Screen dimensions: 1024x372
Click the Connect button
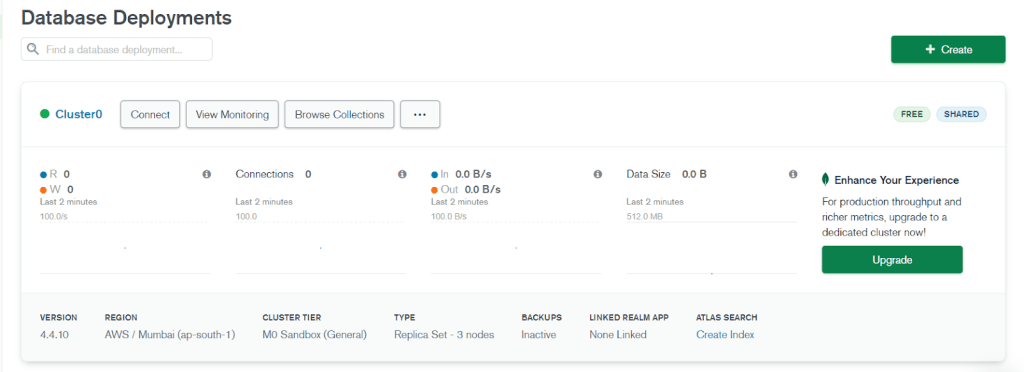150,114
